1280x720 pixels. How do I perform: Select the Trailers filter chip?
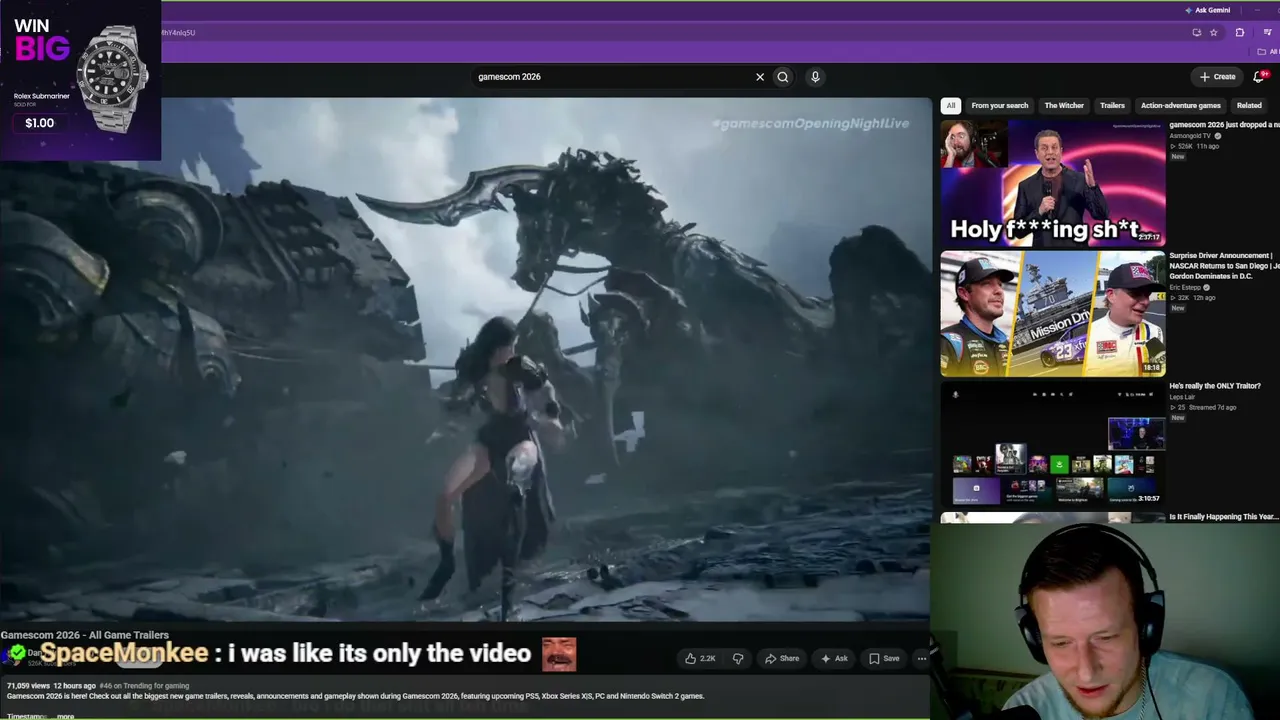(1112, 105)
